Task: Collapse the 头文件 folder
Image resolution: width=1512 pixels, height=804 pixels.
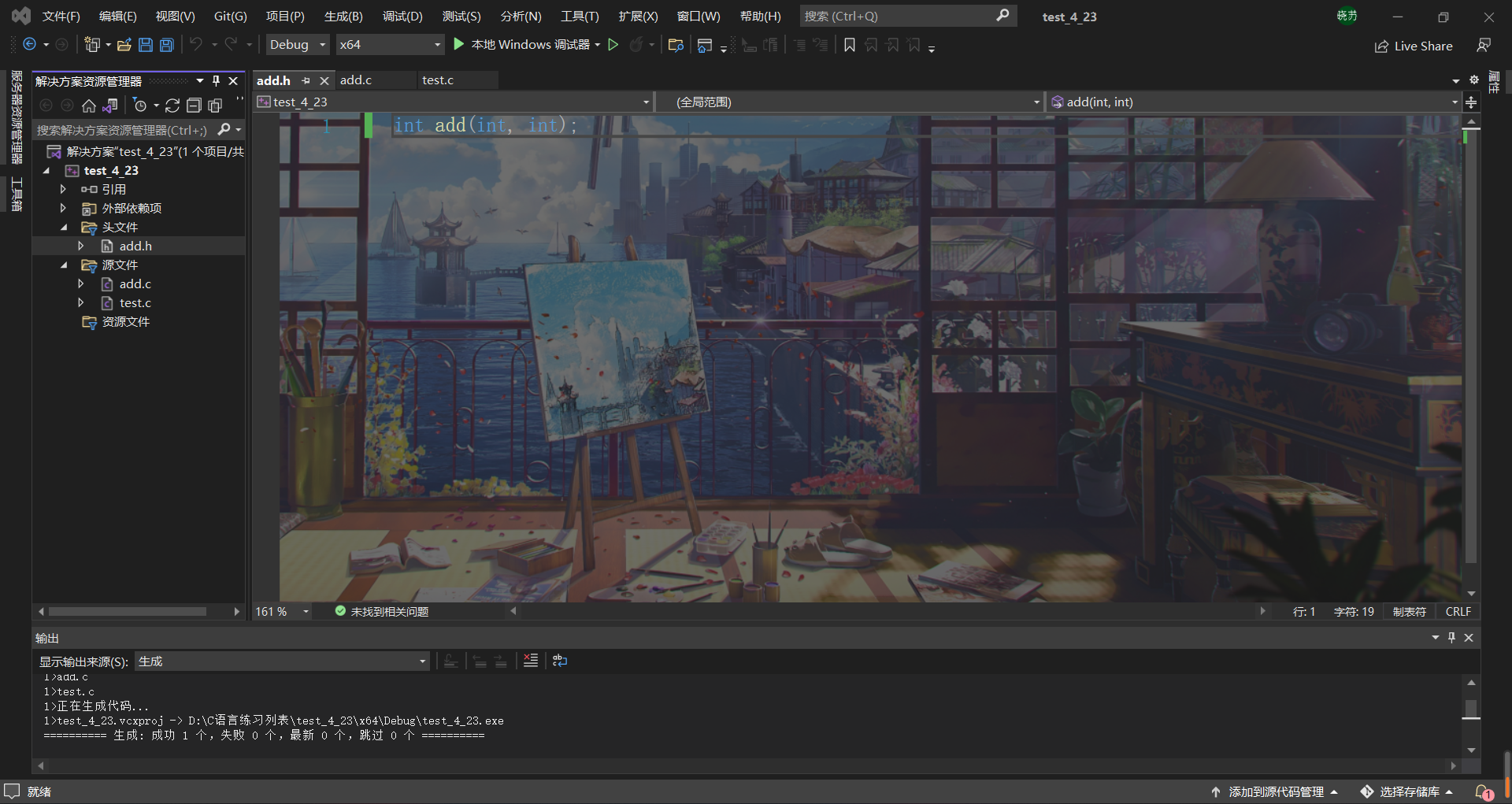Action: click(x=64, y=227)
